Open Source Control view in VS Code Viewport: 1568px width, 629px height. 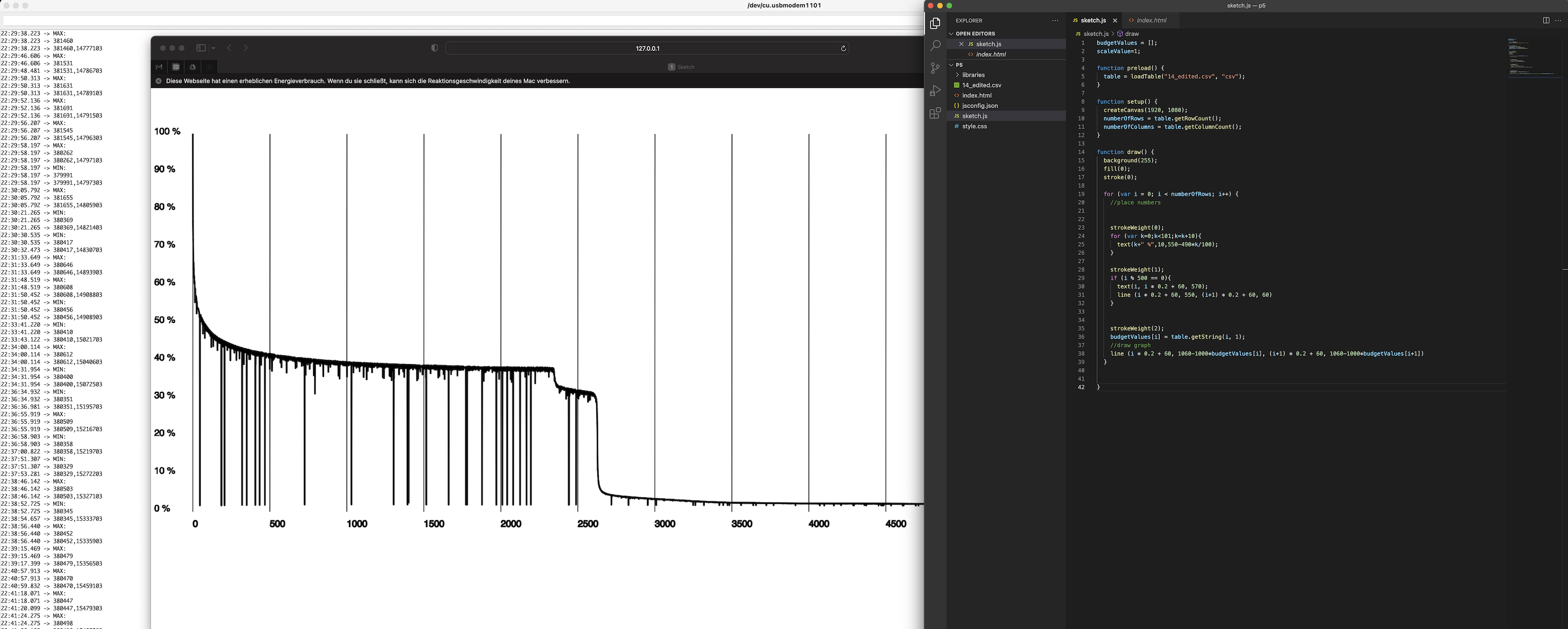click(935, 68)
